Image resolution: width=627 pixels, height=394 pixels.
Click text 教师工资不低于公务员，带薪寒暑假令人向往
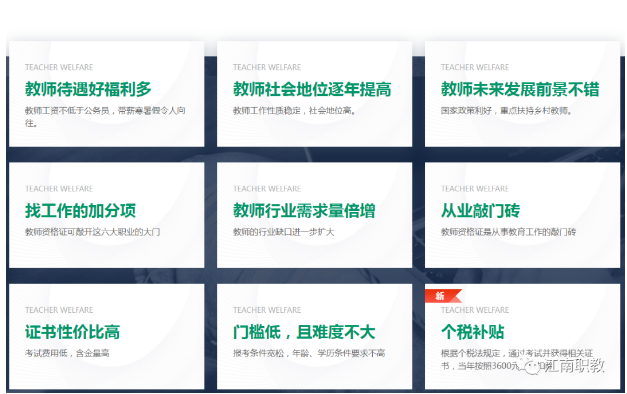(105, 117)
